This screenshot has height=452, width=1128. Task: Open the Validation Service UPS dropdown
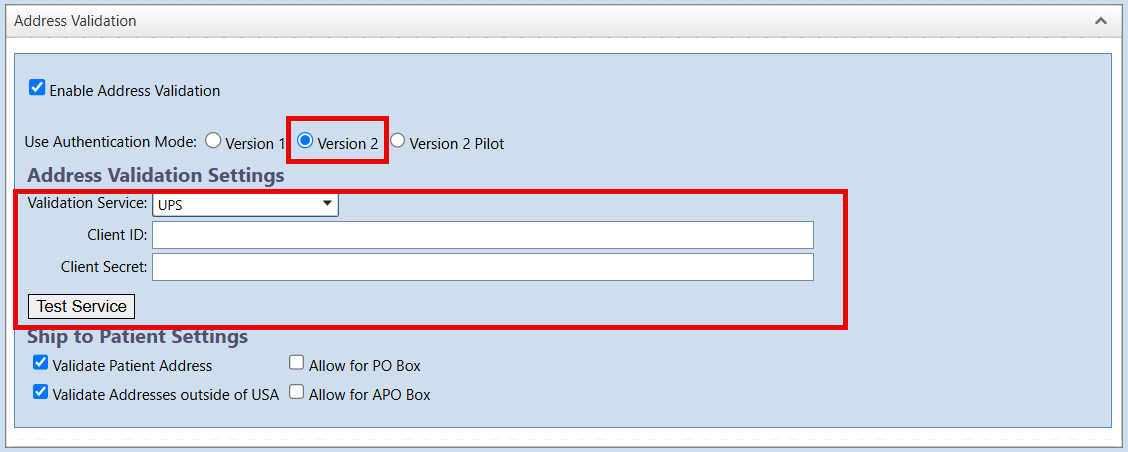[245, 204]
